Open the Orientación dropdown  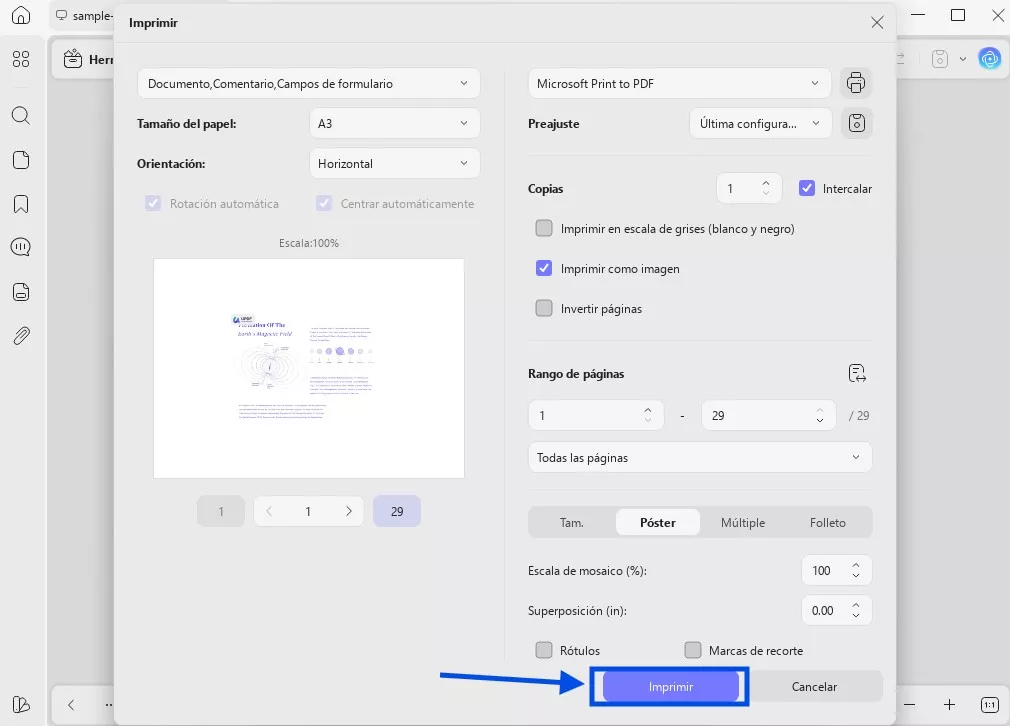click(394, 163)
